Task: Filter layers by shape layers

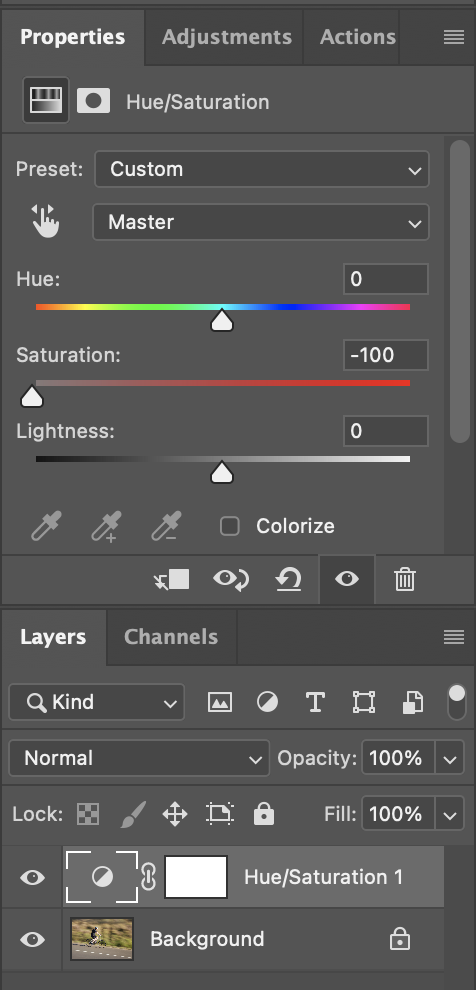Action: pyautogui.click(x=364, y=702)
